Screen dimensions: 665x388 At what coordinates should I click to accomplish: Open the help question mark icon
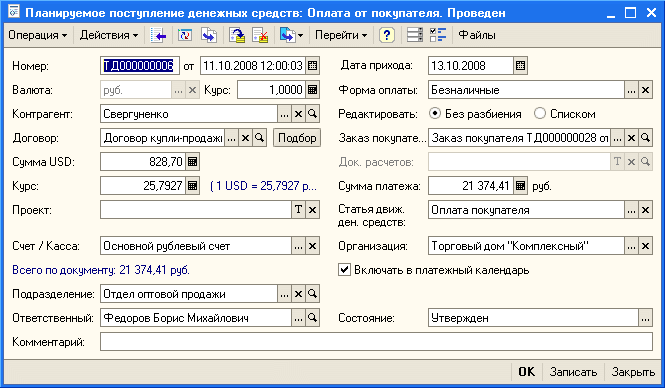[387, 35]
